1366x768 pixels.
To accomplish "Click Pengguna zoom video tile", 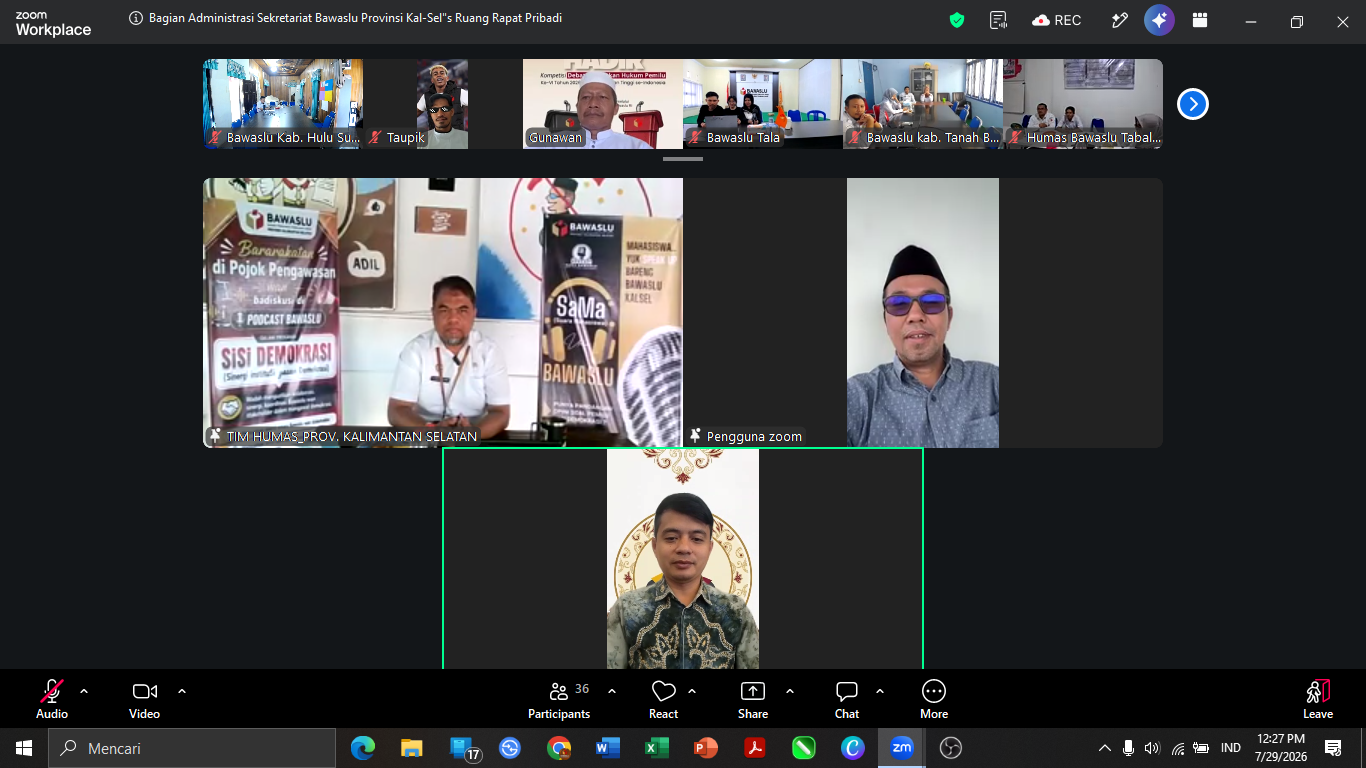I will 923,313.
